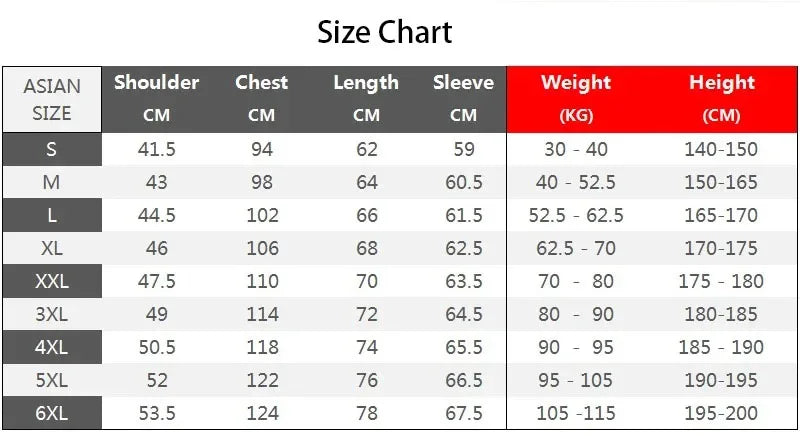800x437 pixels.
Task: Select the M size row label
Action: coord(52,183)
